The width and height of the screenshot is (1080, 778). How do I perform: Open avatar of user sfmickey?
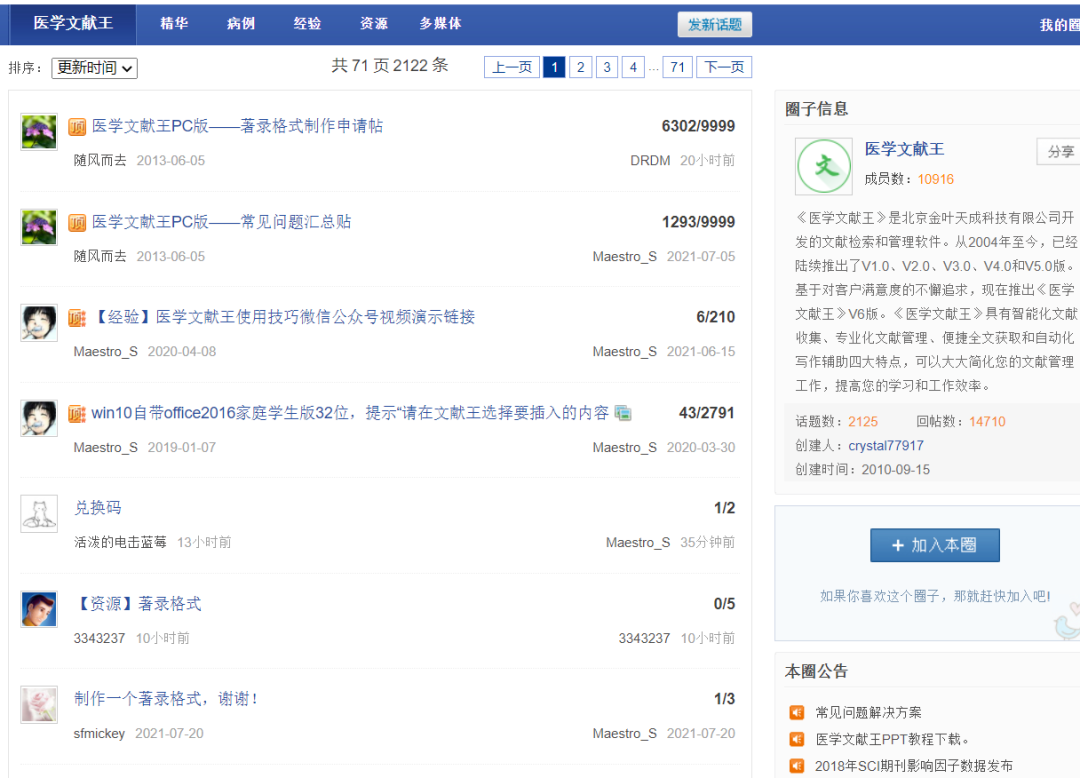pyautogui.click(x=39, y=704)
